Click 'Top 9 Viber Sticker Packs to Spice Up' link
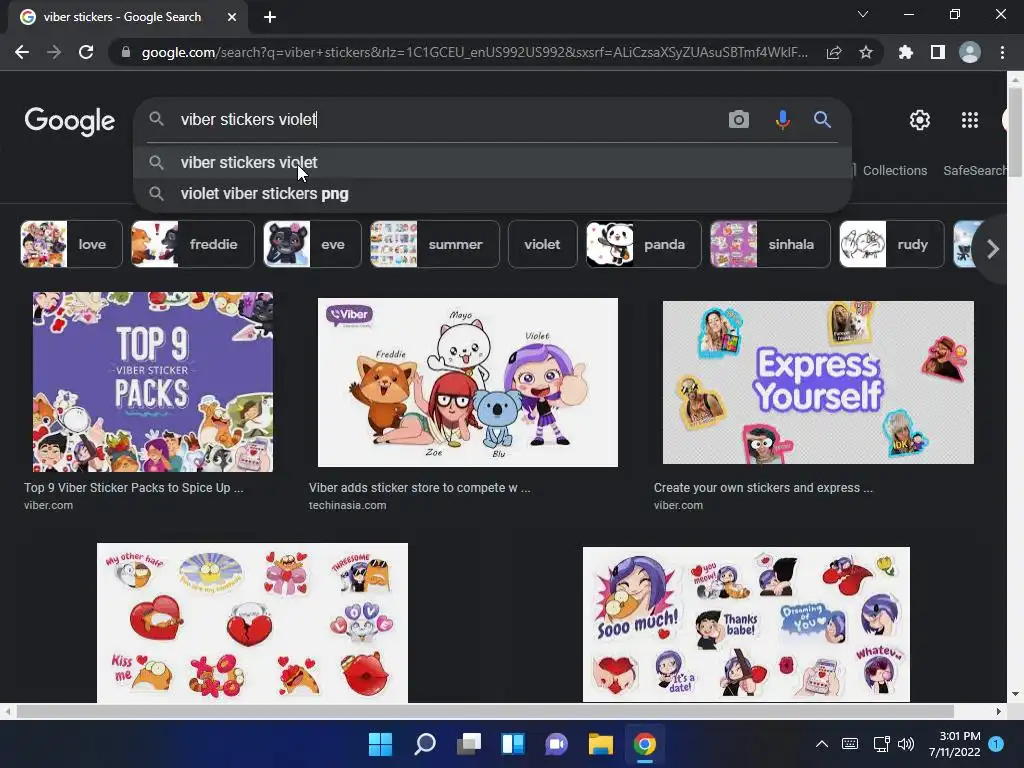This screenshot has width=1024, height=768. coord(134,488)
